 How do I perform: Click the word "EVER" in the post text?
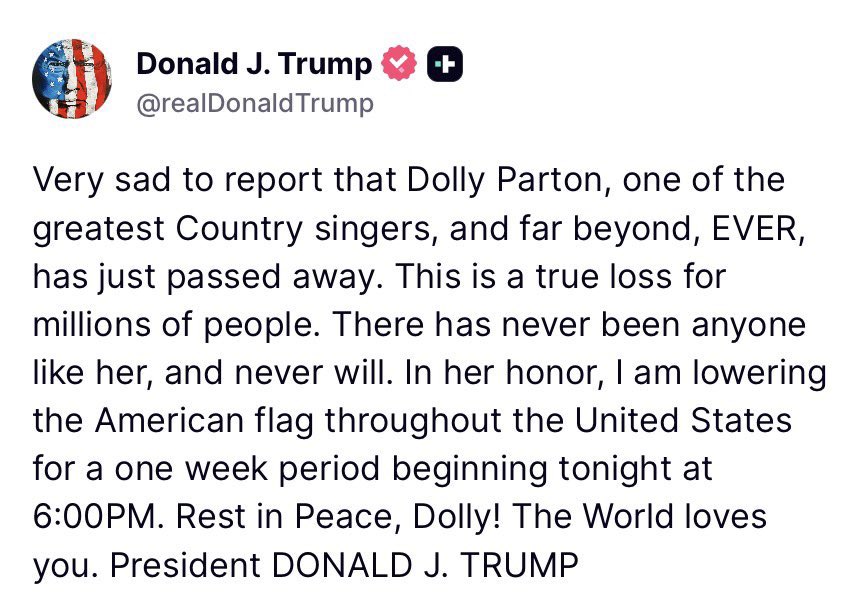[x=754, y=228]
